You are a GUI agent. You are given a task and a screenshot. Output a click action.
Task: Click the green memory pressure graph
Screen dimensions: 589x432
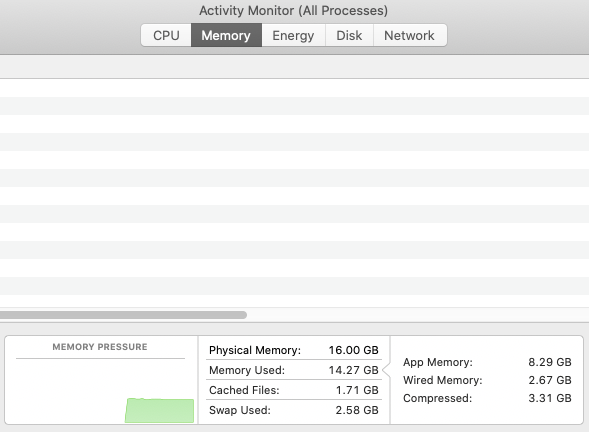pos(160,411)
